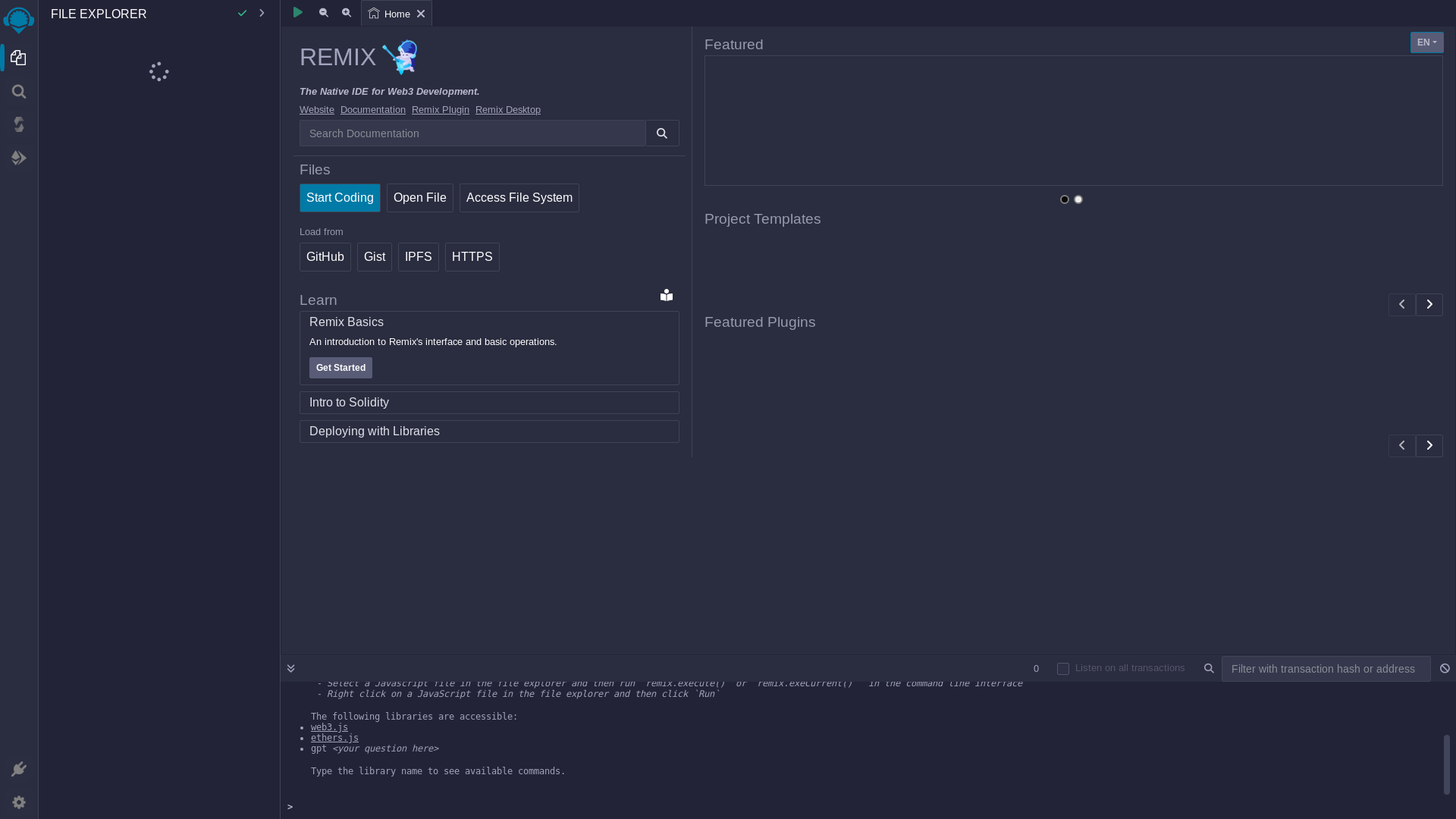Viewport: 1456px width, 819px height.
Task: Click the green checkmark in File Explorer header
Action: coord(242,13)
